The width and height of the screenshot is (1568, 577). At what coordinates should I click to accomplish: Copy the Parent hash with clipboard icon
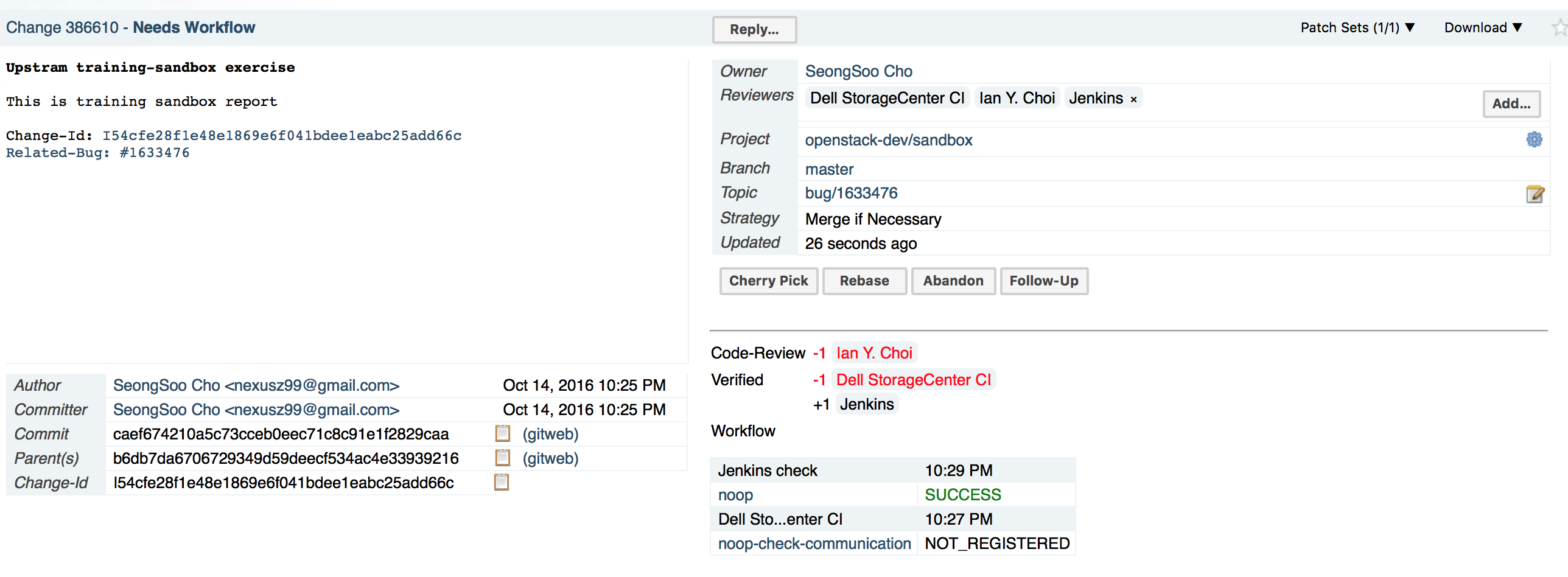click(503, 458)
